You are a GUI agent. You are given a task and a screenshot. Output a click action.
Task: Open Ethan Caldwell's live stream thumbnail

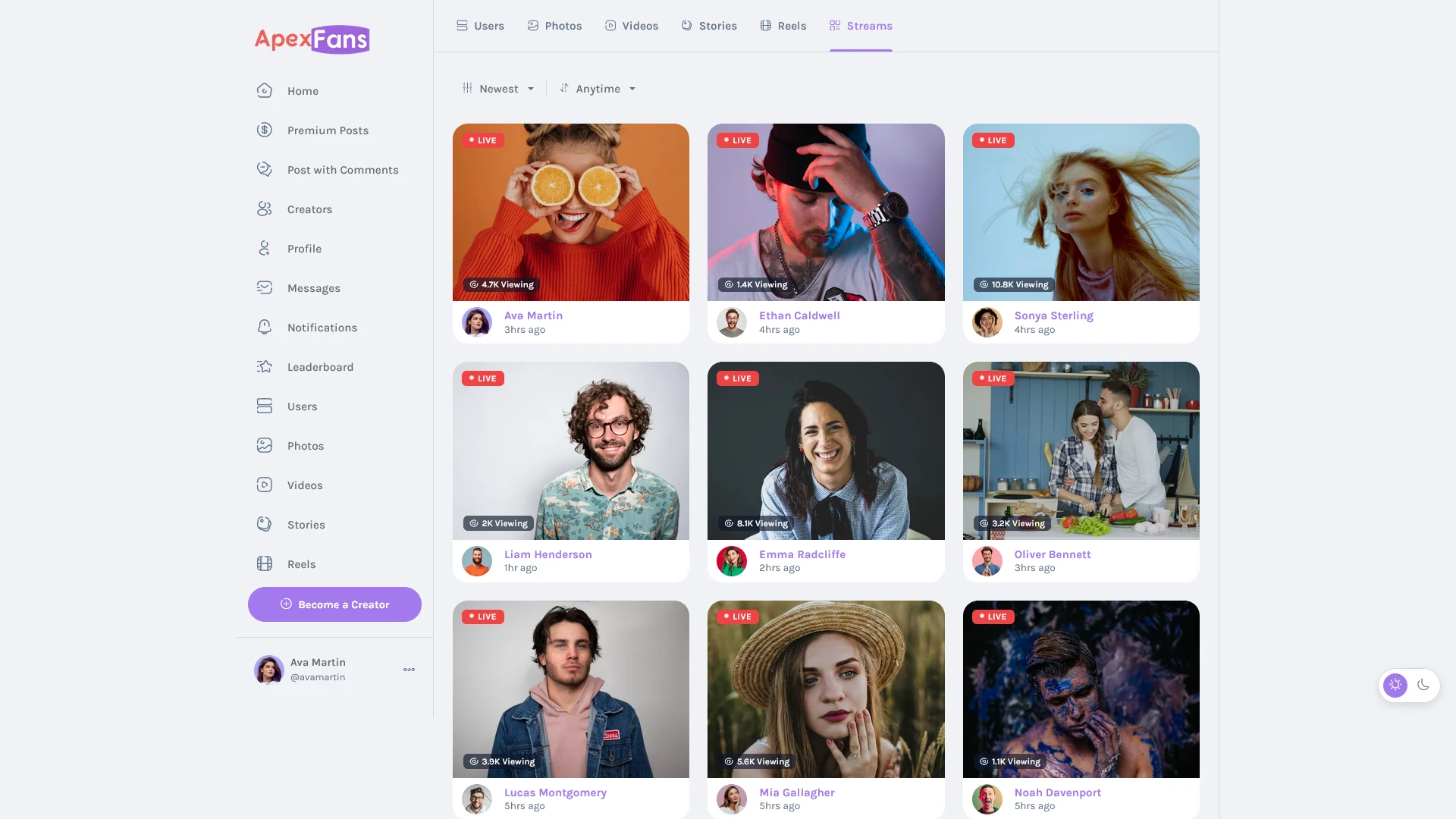click(x=826, y=212)
